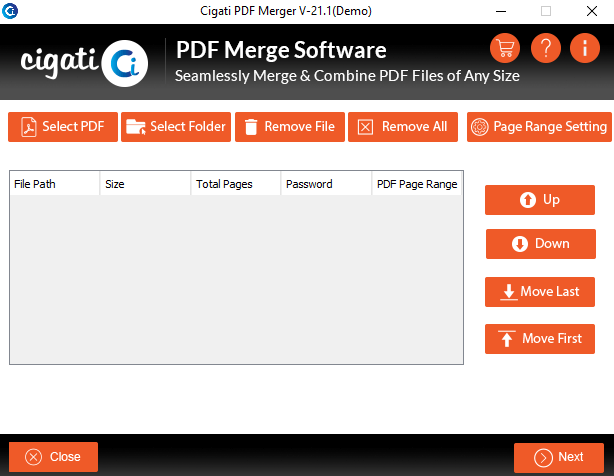
Task: Click the PDF Page Range column header
Action: coord(417,184)
